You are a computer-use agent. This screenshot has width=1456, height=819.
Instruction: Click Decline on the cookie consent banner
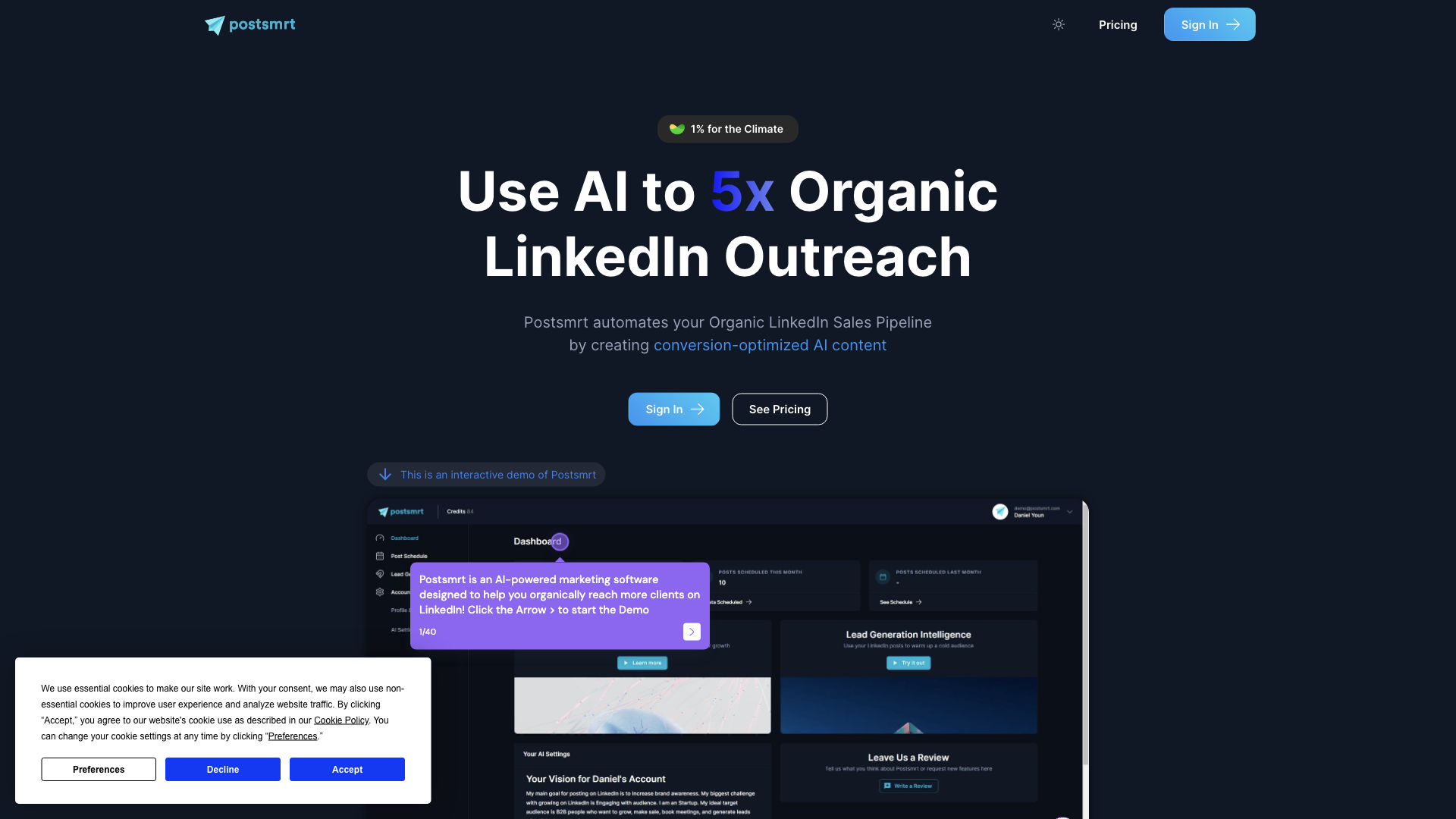coord(223,769)
